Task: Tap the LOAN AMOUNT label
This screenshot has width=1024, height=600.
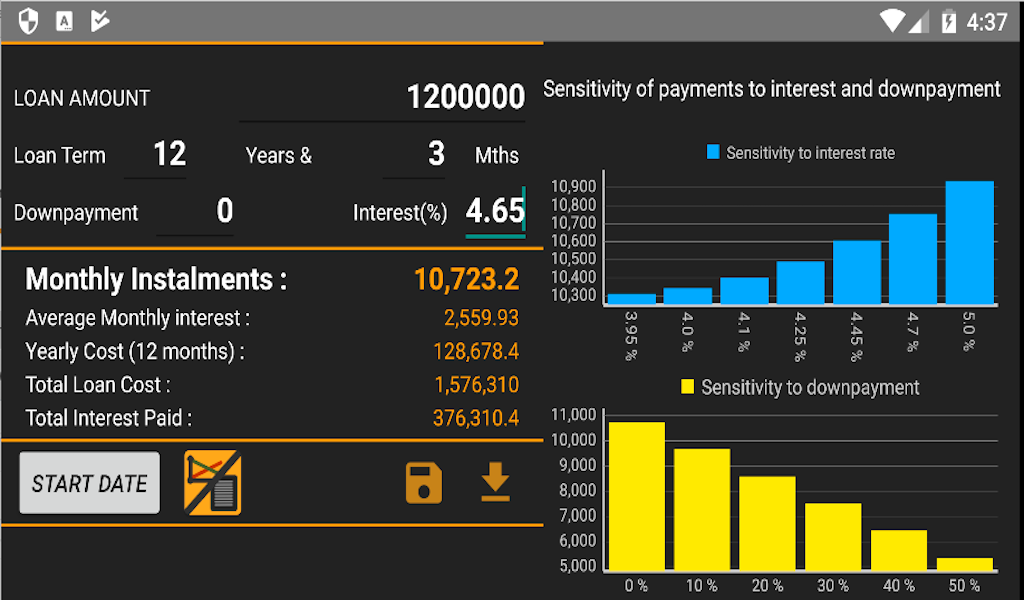Action: (x=82, y=98)
